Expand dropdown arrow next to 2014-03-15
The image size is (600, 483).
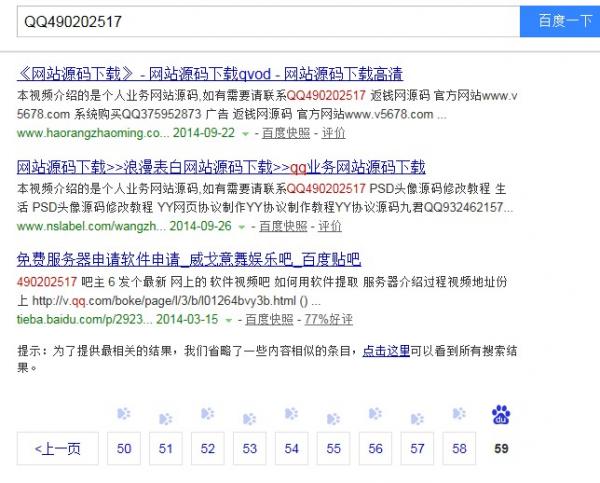pos(228,320)
